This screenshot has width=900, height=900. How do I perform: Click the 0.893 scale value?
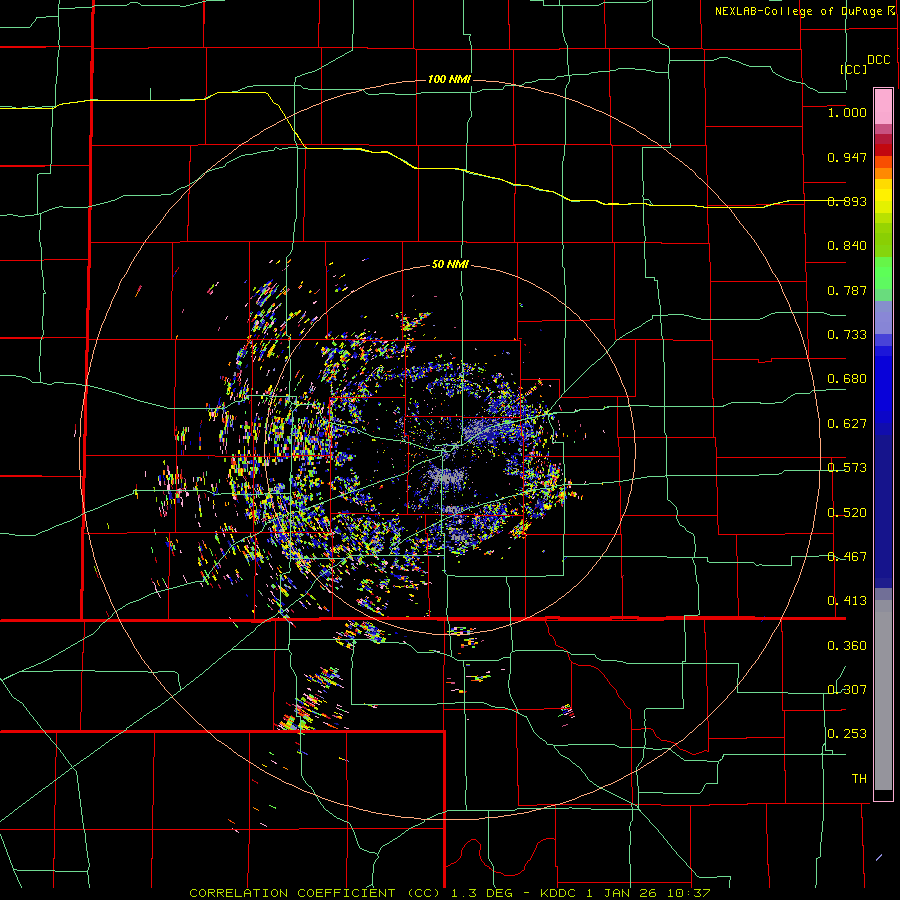coord(847,201)
